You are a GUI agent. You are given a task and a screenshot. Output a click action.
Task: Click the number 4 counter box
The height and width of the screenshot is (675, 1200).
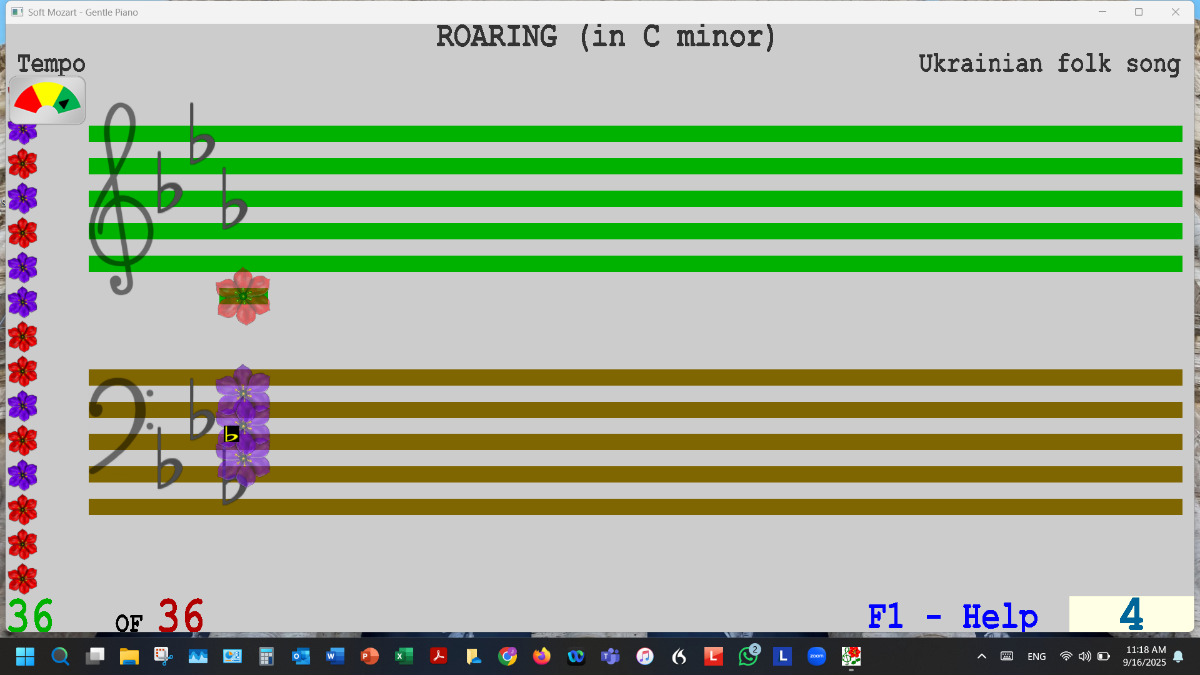click(1130, 614)
